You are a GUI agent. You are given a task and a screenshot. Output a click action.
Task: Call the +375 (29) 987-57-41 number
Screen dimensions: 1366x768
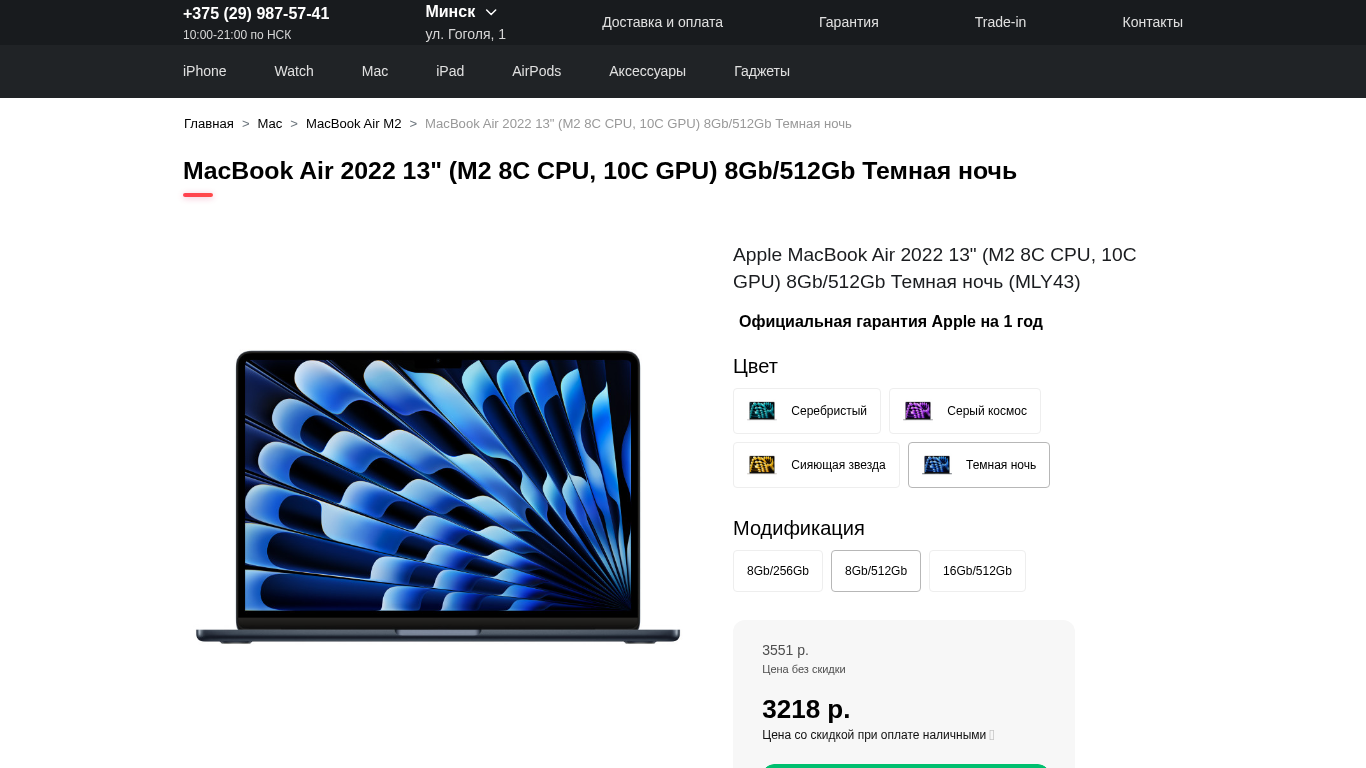tap(256, 14)
